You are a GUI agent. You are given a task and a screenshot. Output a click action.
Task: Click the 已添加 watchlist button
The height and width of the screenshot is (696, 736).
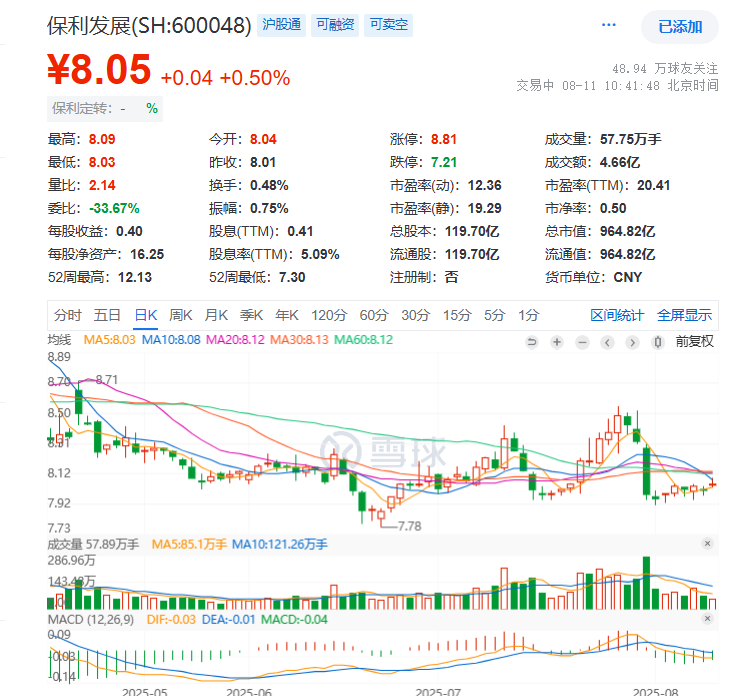[x=680, y=27]
